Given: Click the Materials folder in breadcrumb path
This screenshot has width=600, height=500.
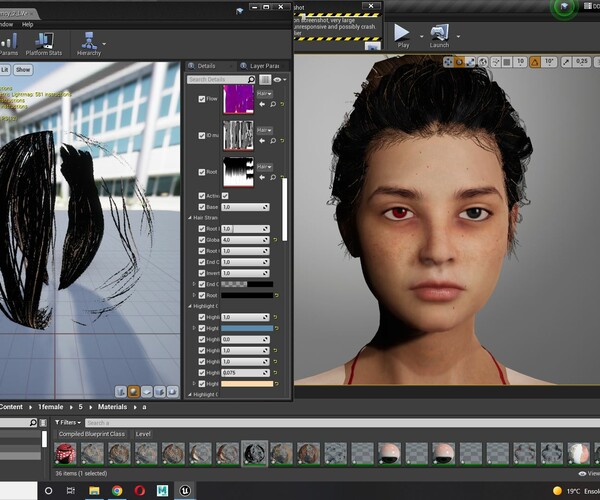Looking at the screenshot, I should tap(112, 407).
